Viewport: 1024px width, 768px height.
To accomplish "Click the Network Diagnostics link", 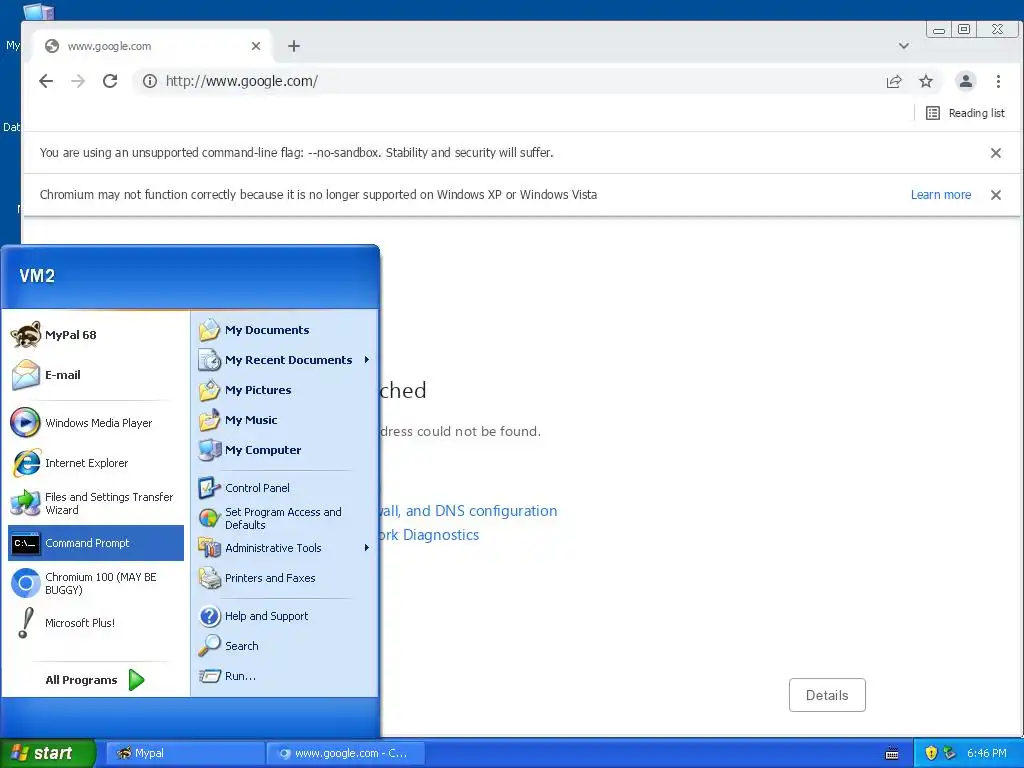I will pos(429,535).
